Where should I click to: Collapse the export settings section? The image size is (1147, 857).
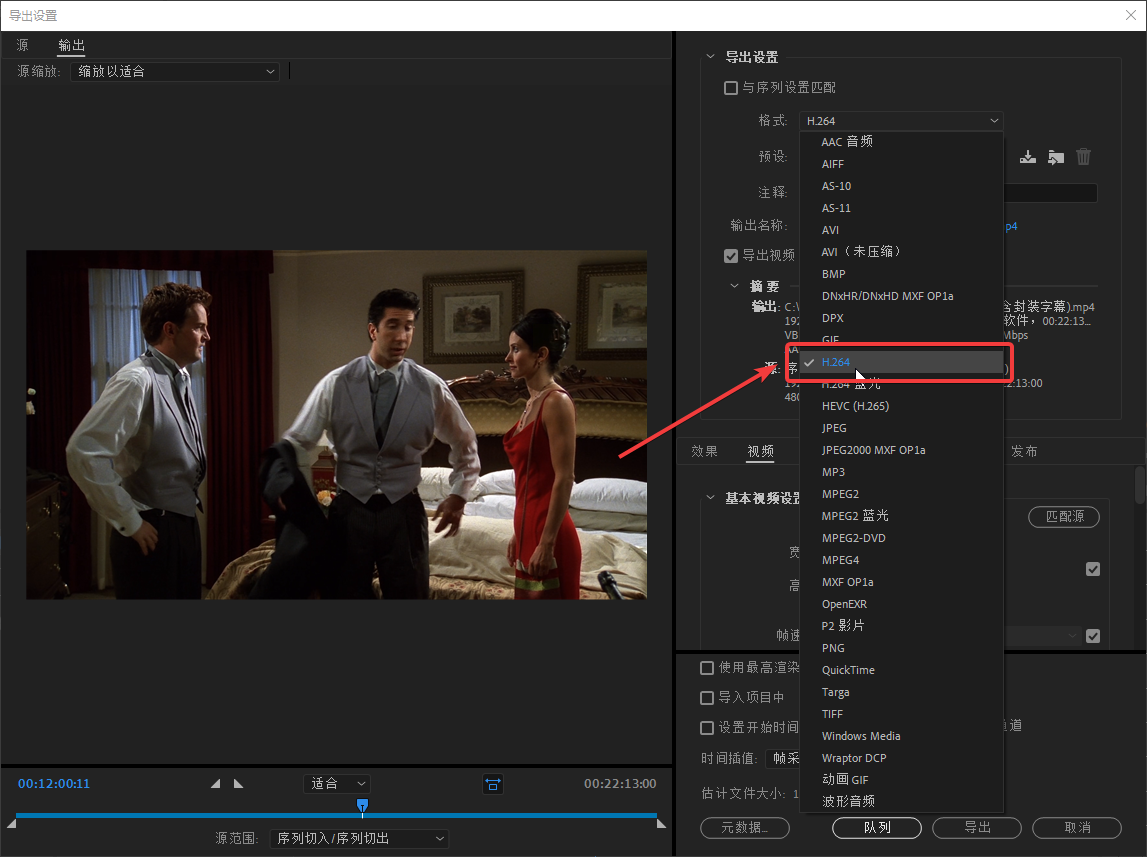click(710, 56)
